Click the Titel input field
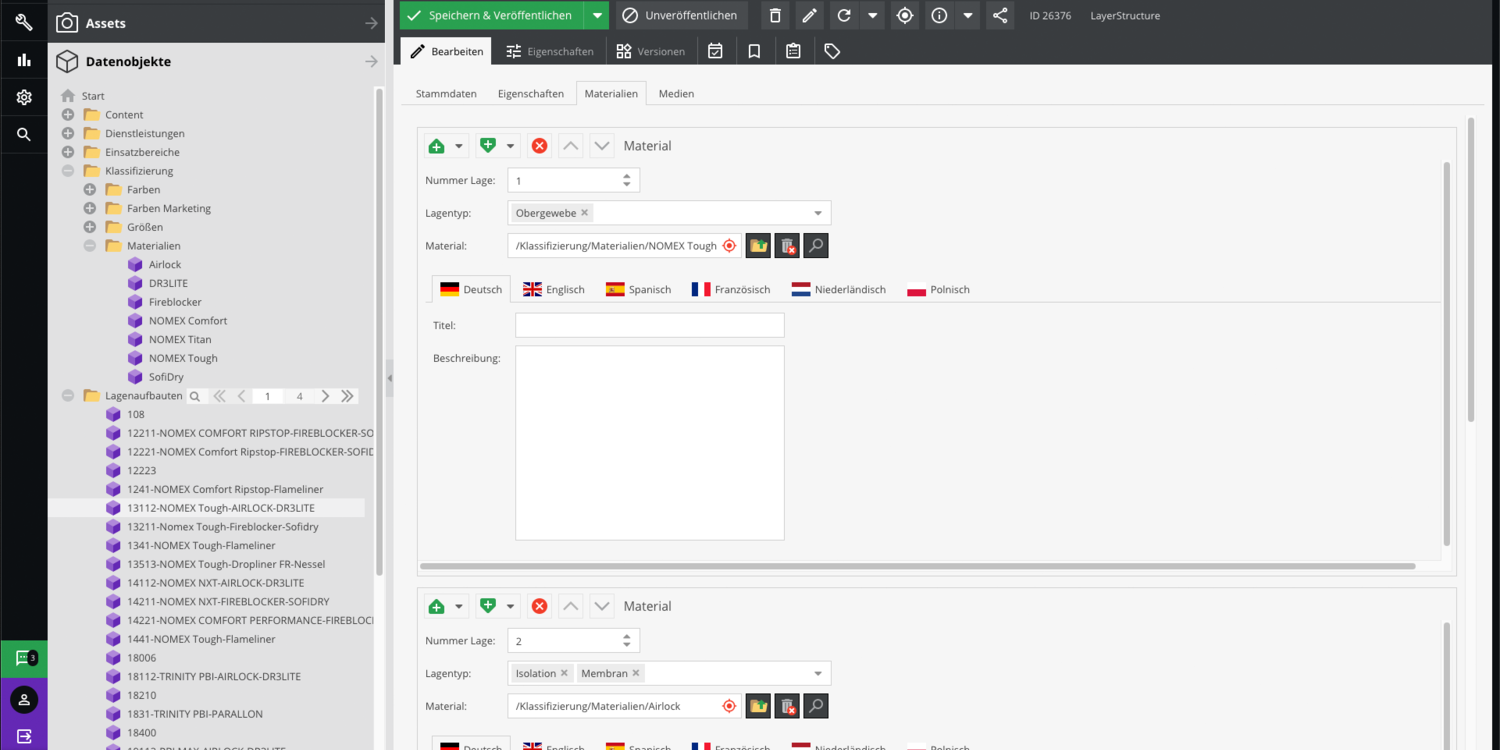This screenshot has width=1500, height=750. tap(649, 325)
